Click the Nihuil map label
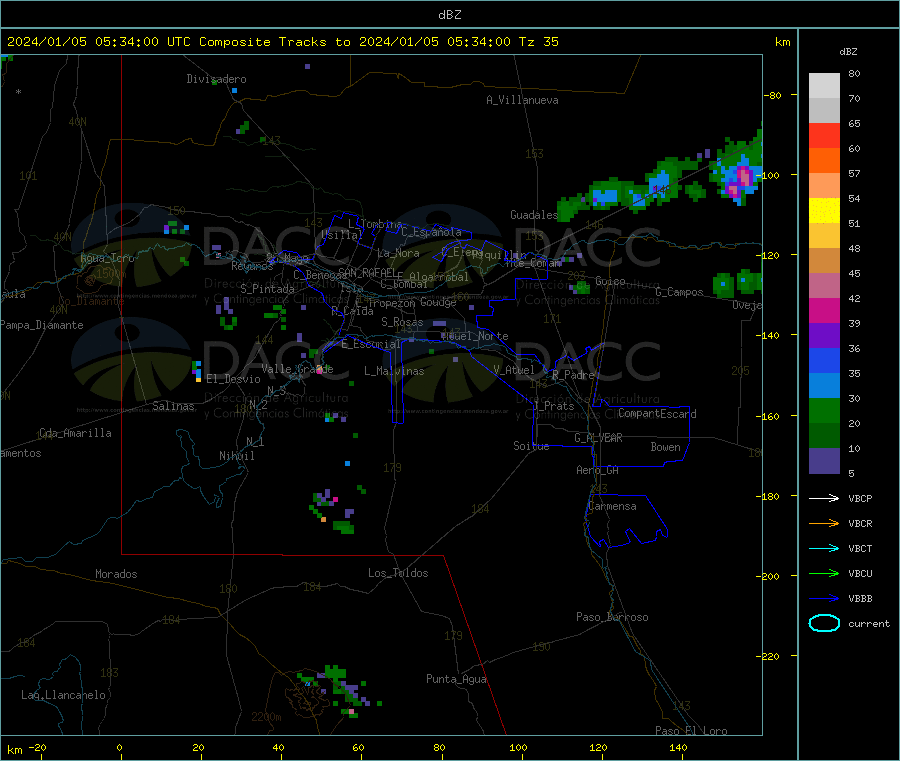 point(236,456)
